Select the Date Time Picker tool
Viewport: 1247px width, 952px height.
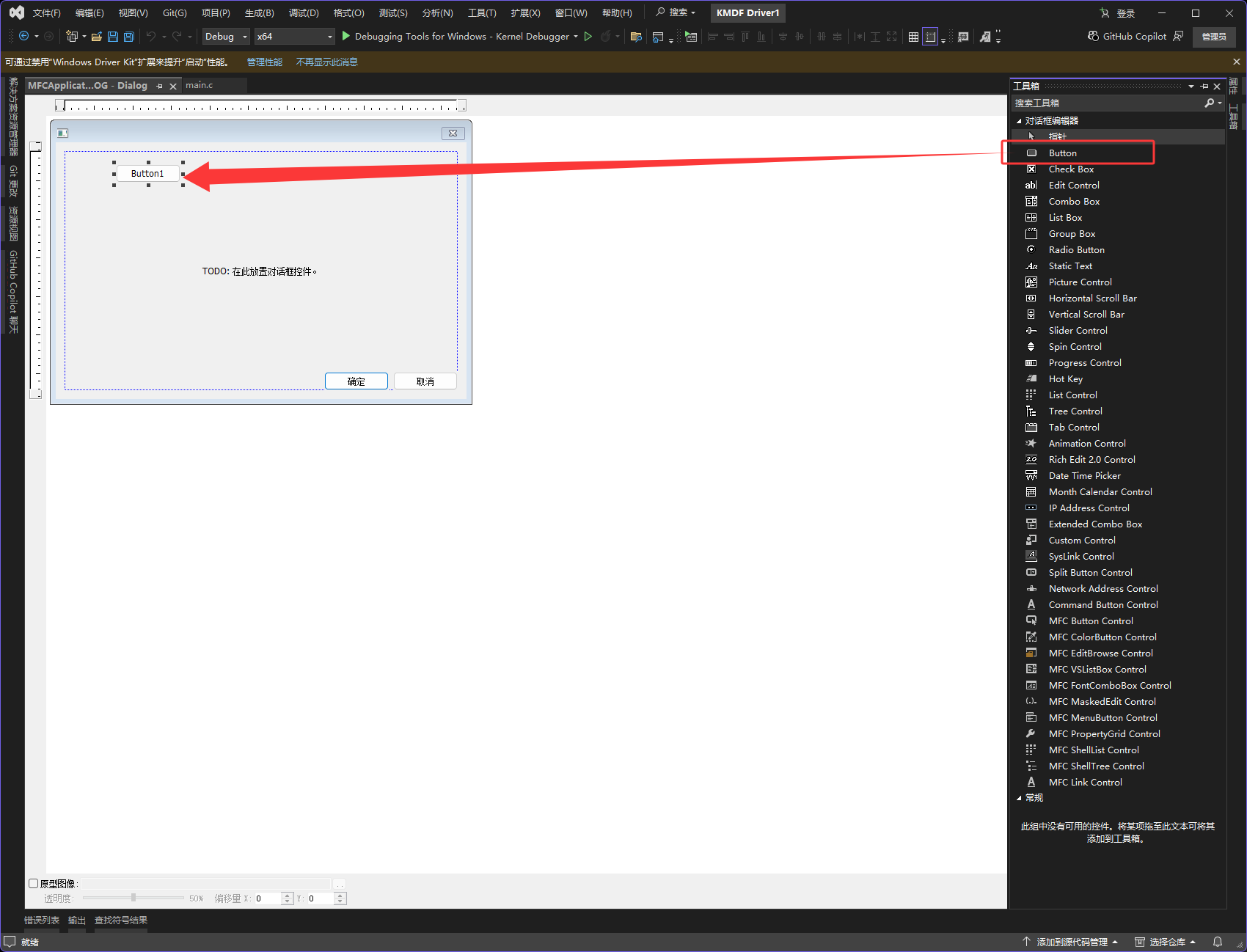coord(1118,475)
